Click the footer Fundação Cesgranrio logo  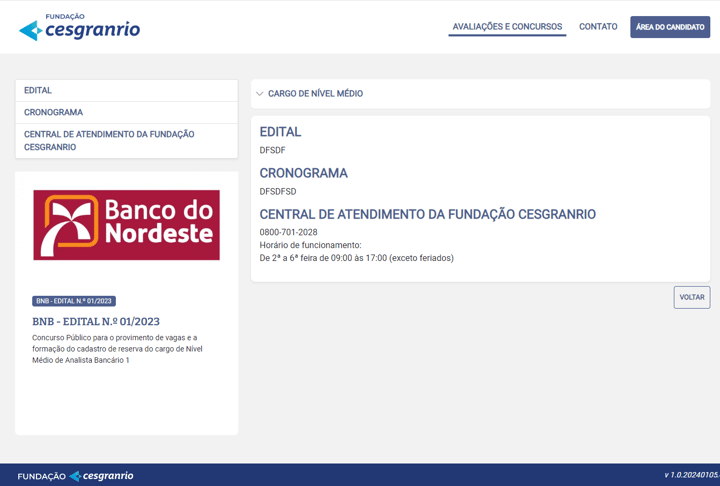(75, 476)
